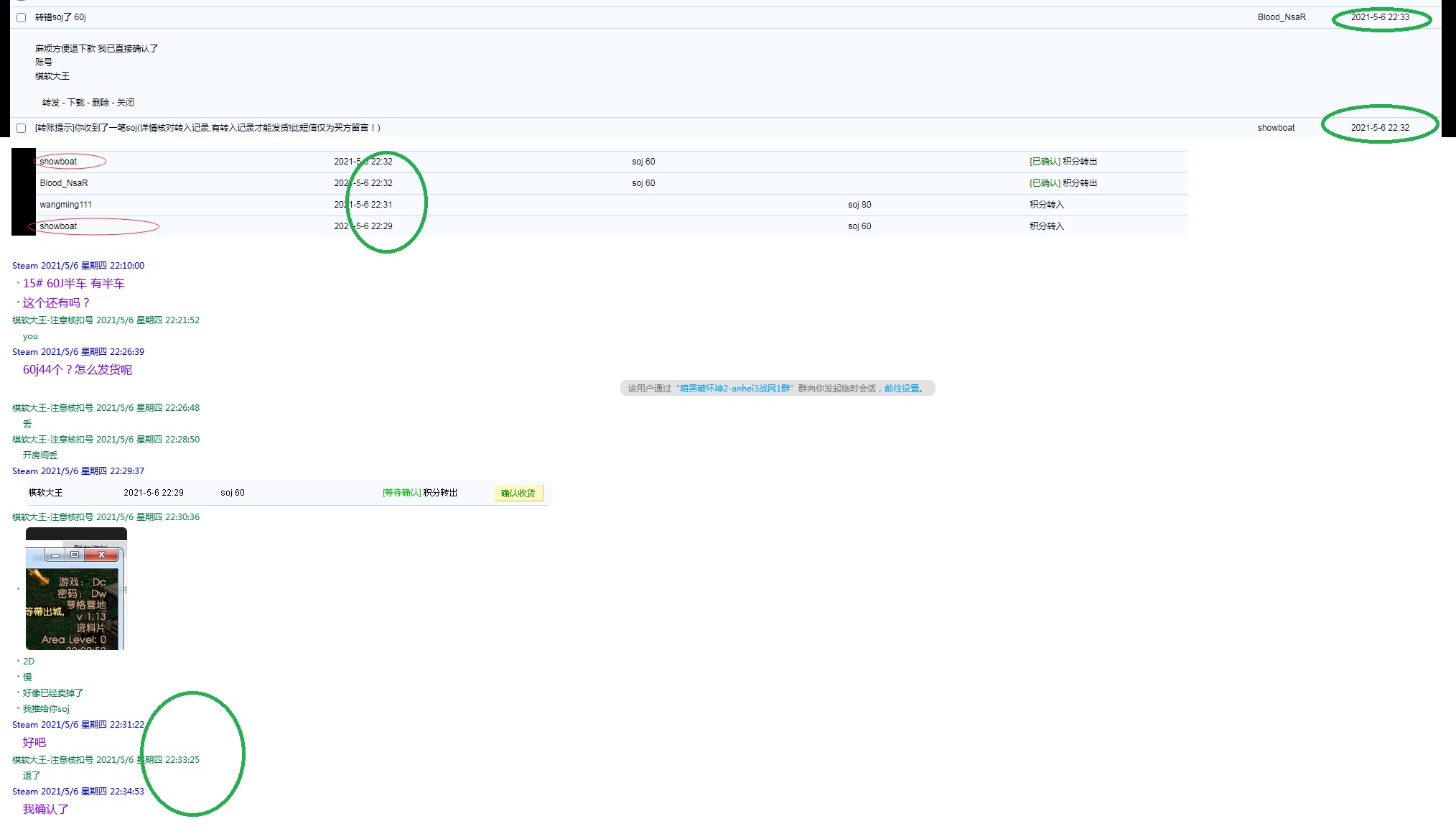Open the game screenshot thumbnail in chat
Image resolution: width=1456 pixels, height=834 pixels.
click(x=75, y=603)
